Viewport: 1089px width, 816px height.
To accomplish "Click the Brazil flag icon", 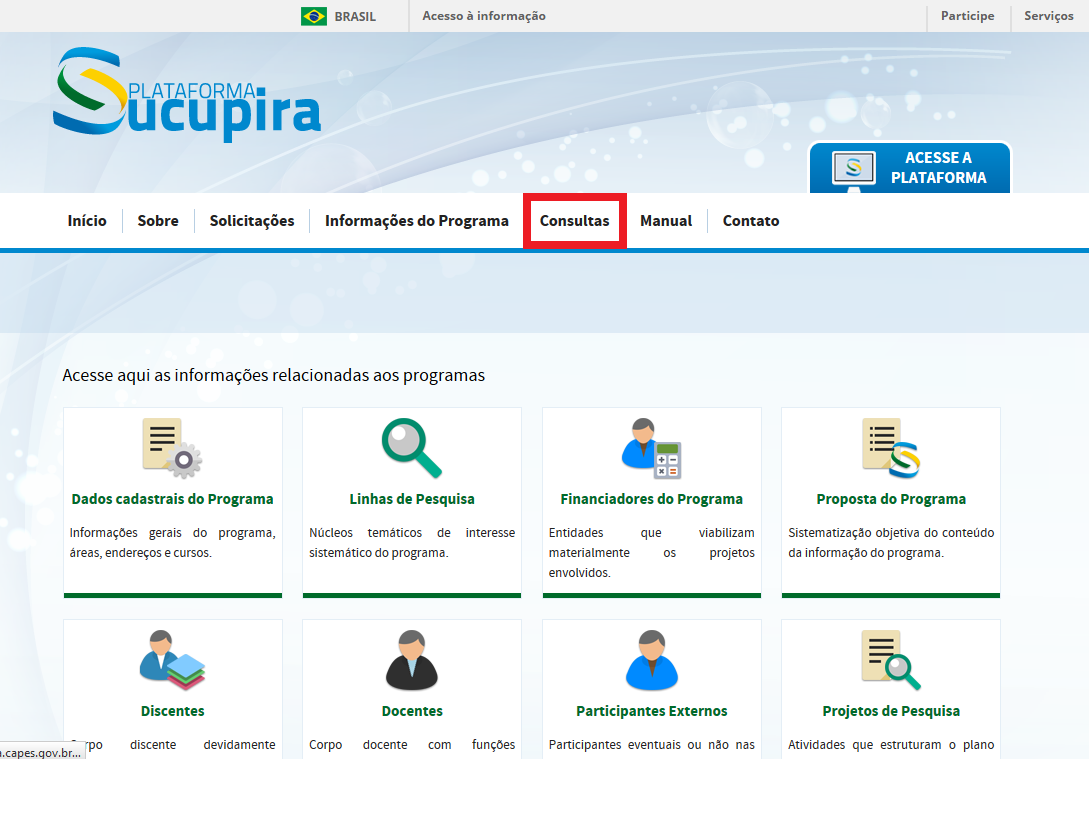I will [314, 16].
